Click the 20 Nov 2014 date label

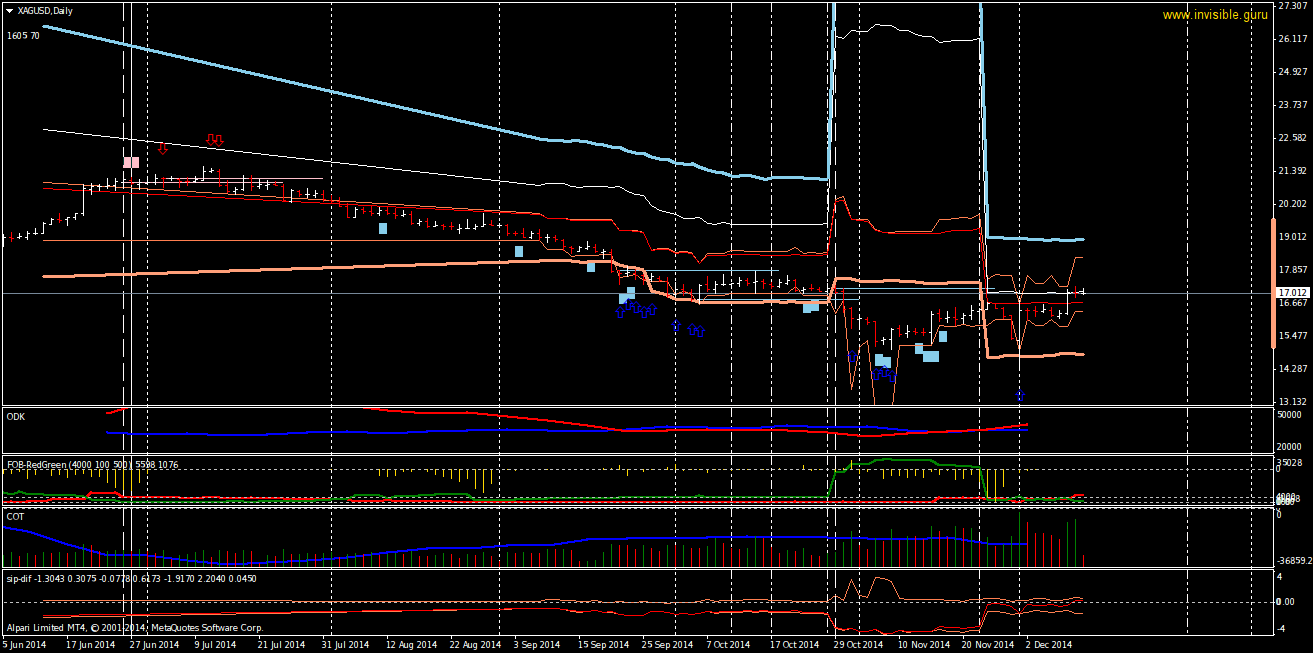pos(986,645)
